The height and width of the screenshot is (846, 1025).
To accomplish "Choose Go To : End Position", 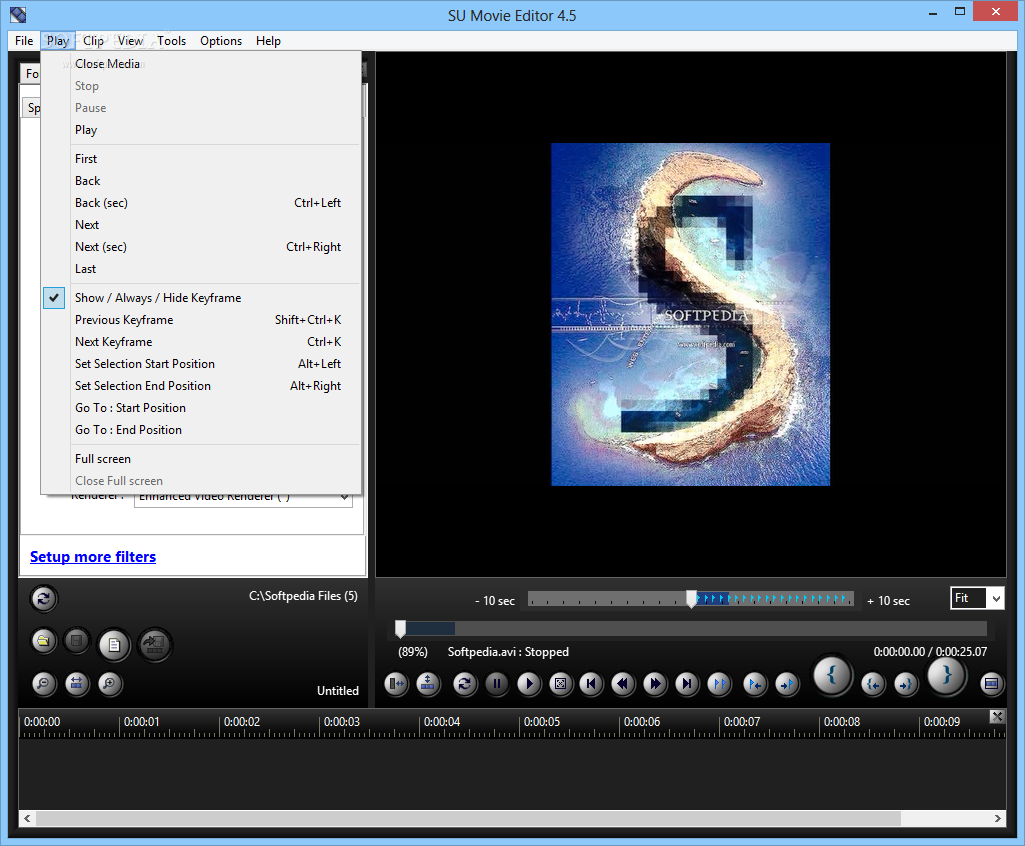I will point(201,430).
